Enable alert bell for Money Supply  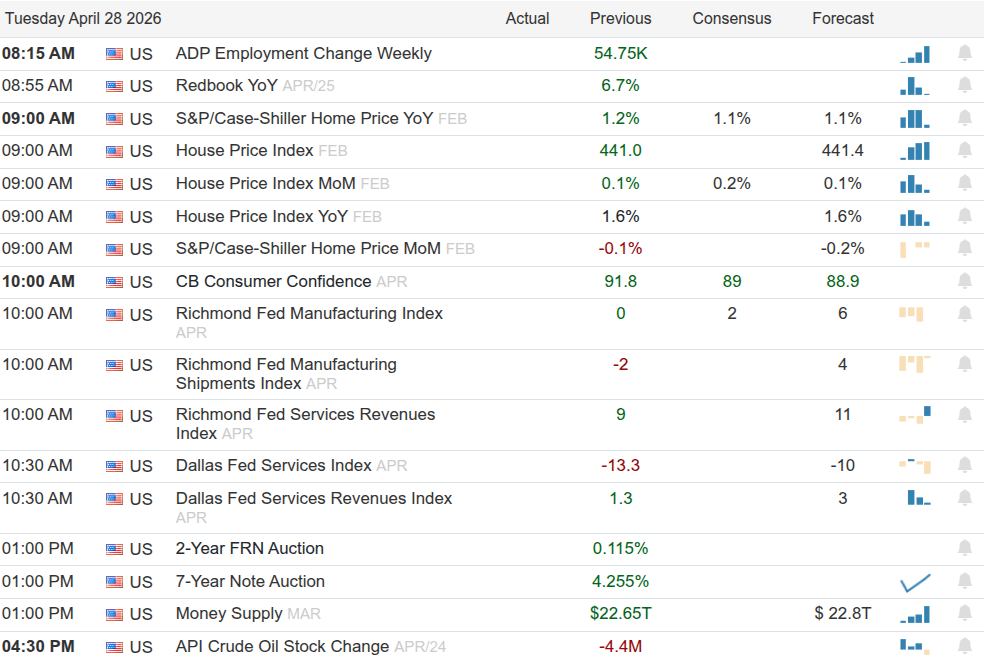(964, 613)
